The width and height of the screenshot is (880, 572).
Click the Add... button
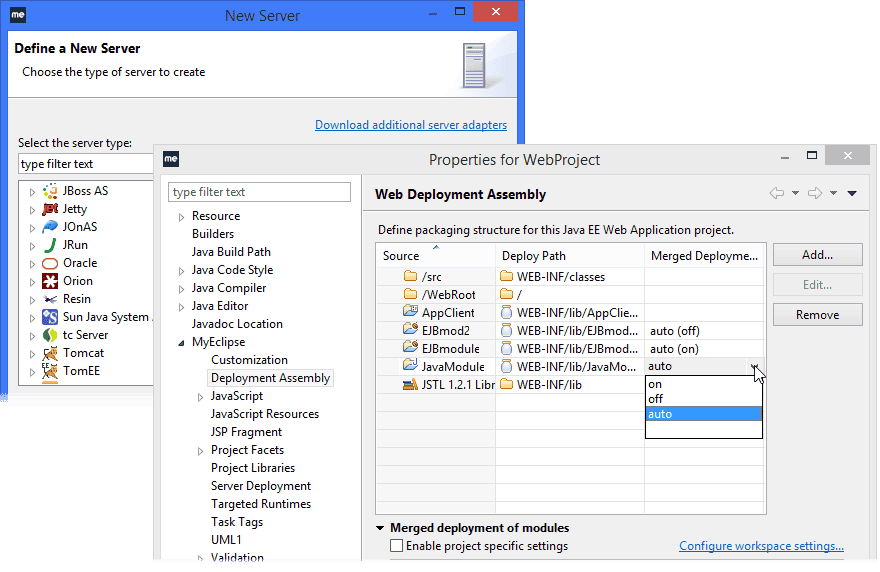[x=817, y=255]
